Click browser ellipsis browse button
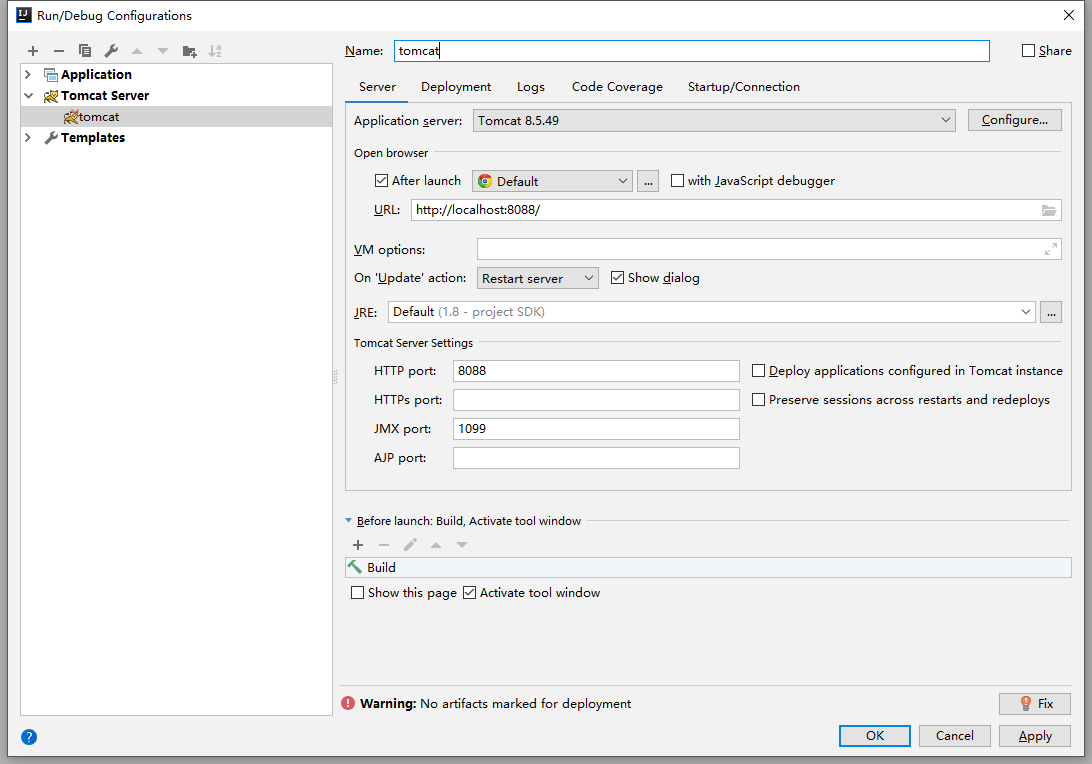 pos(648,181)
